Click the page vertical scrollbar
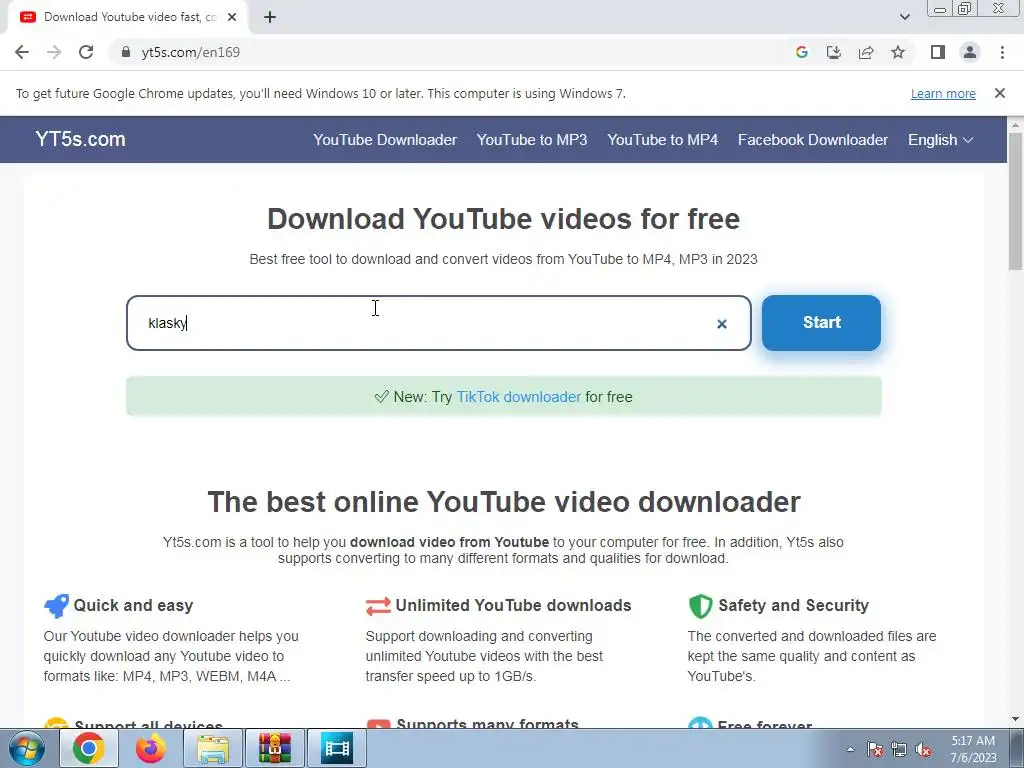This screenshot has height=768, width=1024. point(1015,202)
